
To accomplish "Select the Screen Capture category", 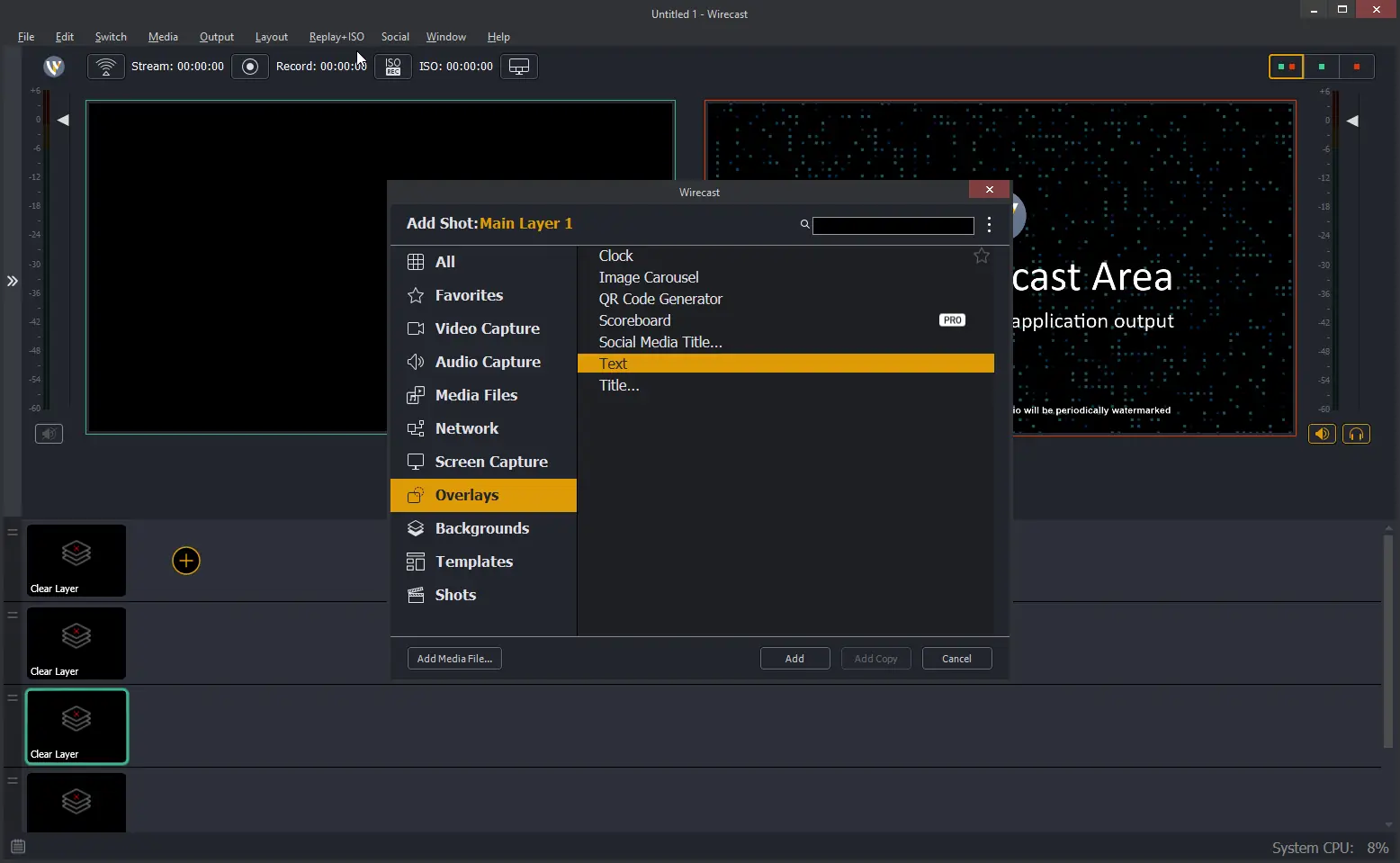I will click(x=484, y=462).
